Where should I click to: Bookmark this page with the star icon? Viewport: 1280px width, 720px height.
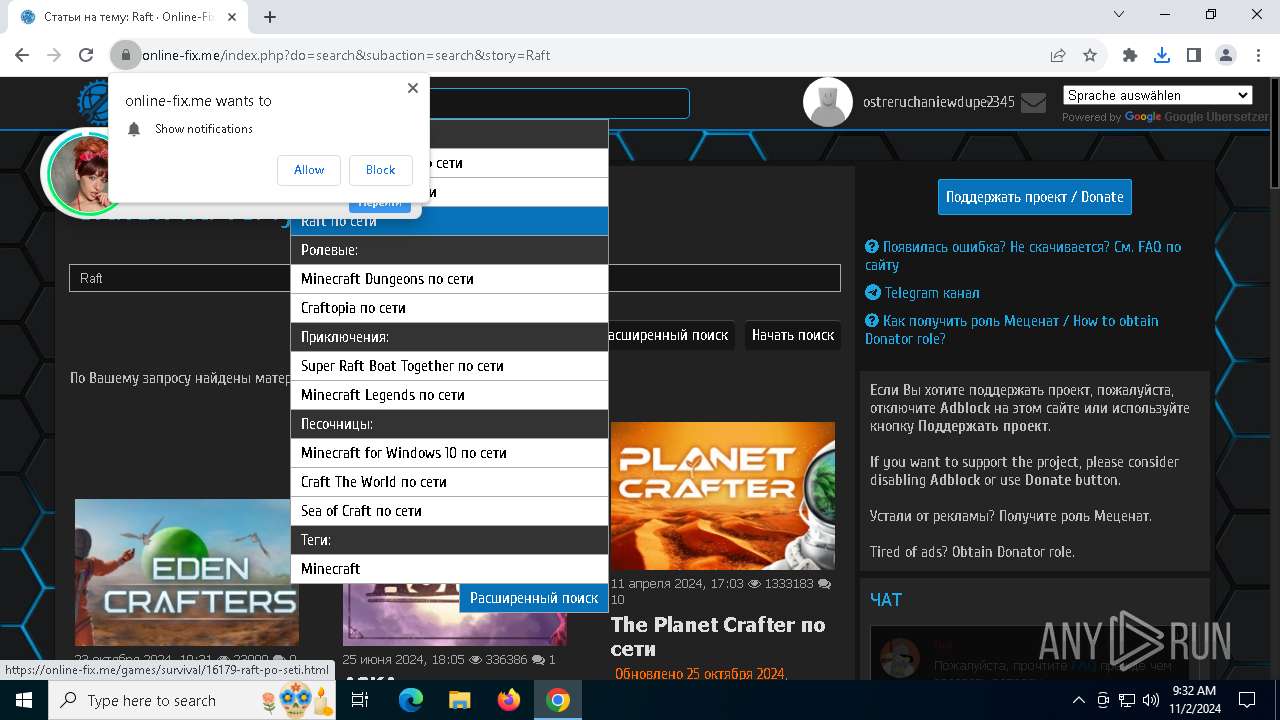tap(1090, 56)
